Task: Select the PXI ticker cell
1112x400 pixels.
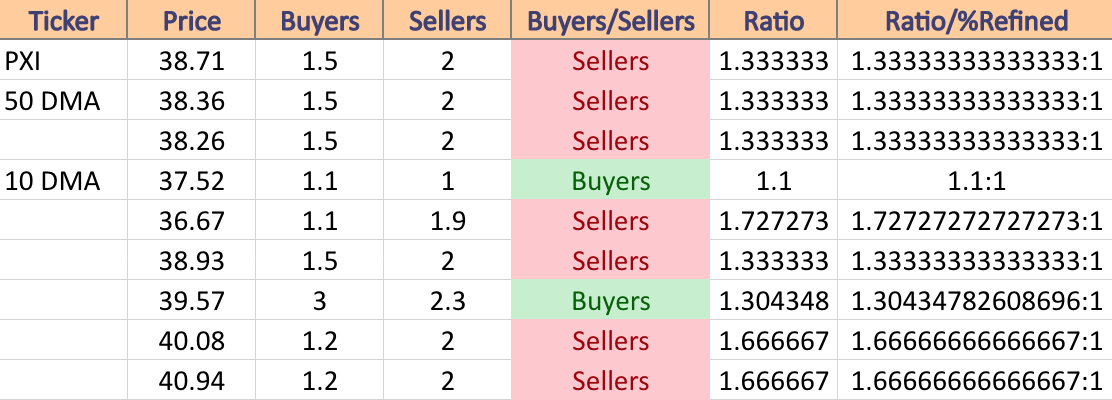Action: pos(63,60)
